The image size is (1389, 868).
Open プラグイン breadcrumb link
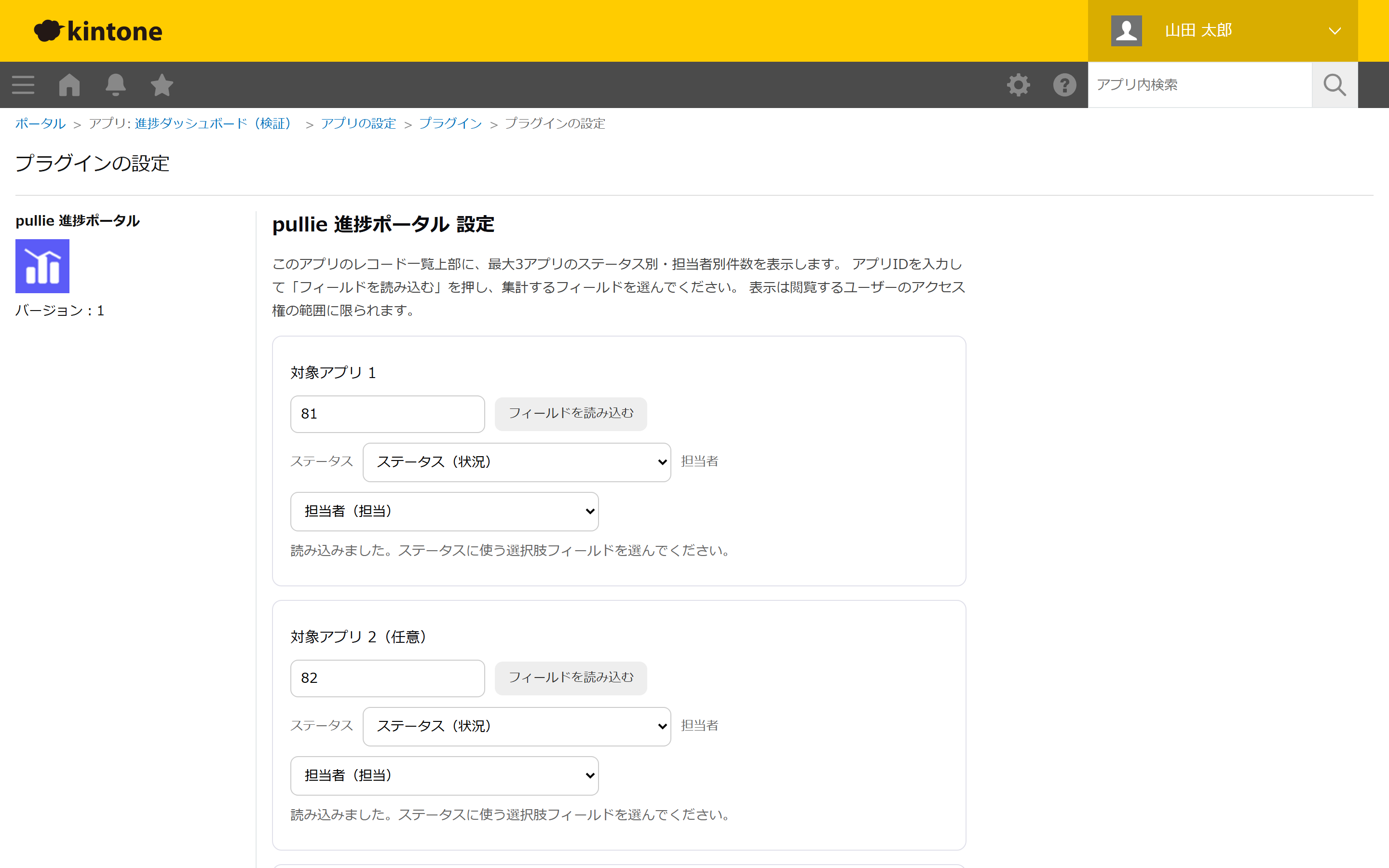coord(450,123)
